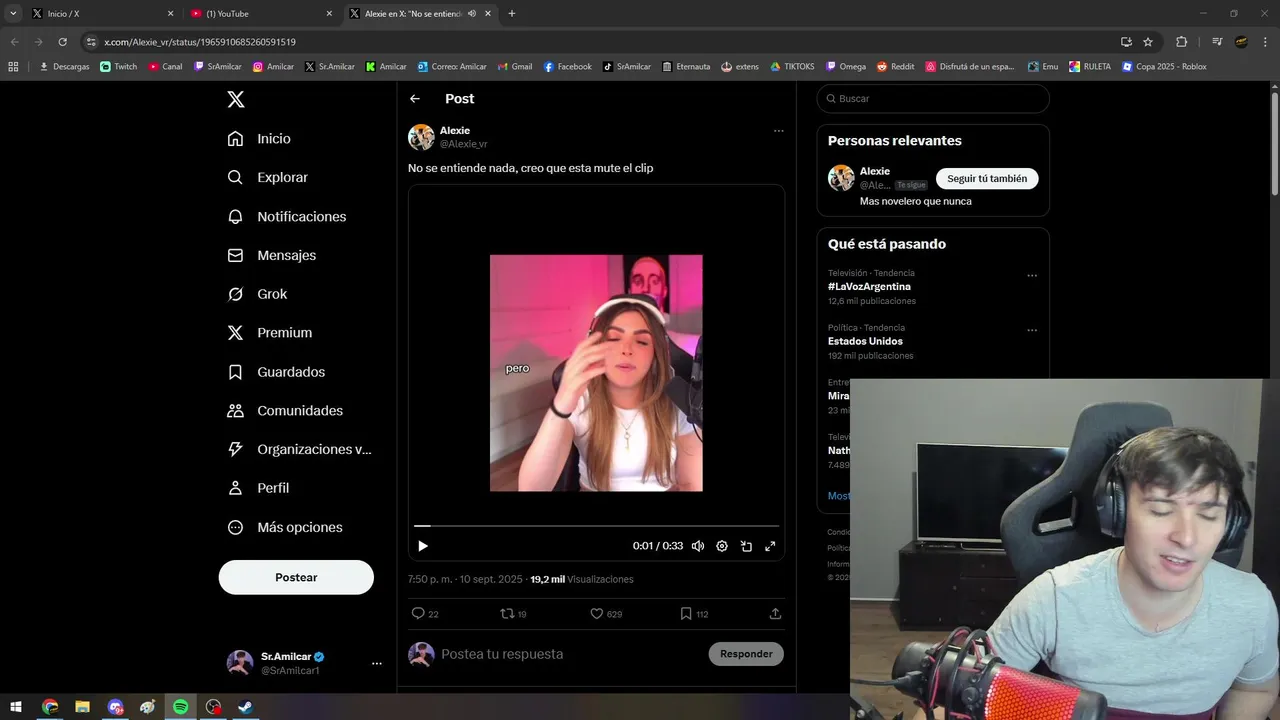Image resolution: width=1280 pixels, height=720 pixels.
Task: Open options for Estados Unidos trend
Action: (1032, 331)
